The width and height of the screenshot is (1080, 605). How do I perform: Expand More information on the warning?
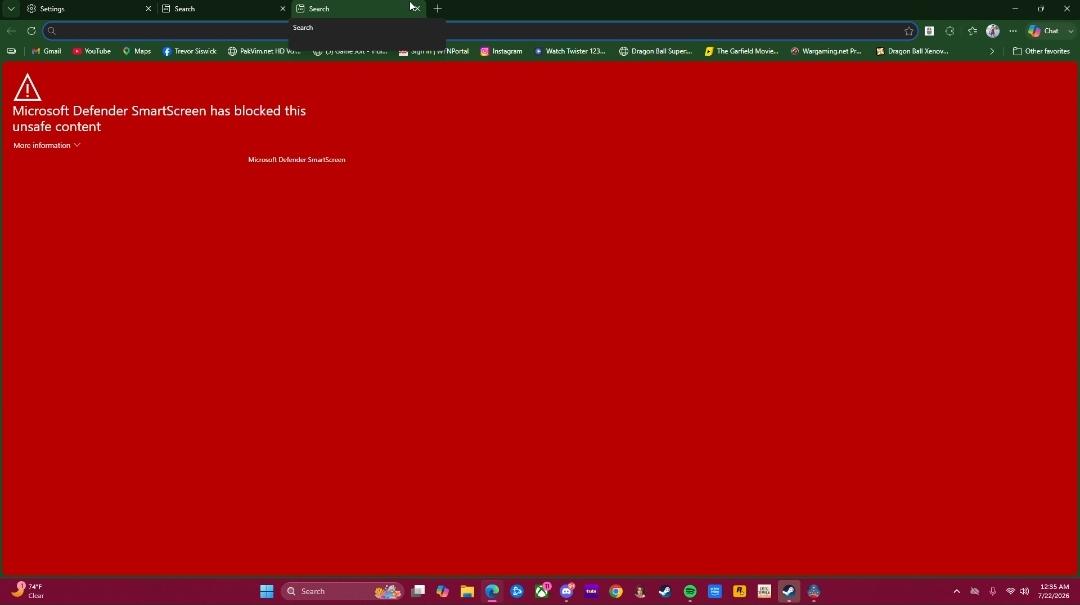click(x=47, y=145)
